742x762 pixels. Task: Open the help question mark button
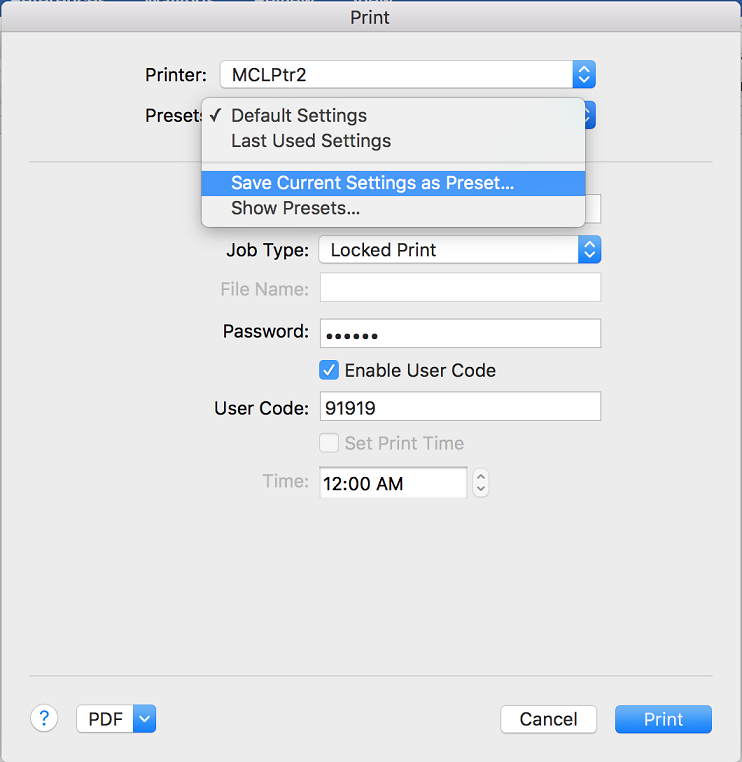tap(44, 718)
